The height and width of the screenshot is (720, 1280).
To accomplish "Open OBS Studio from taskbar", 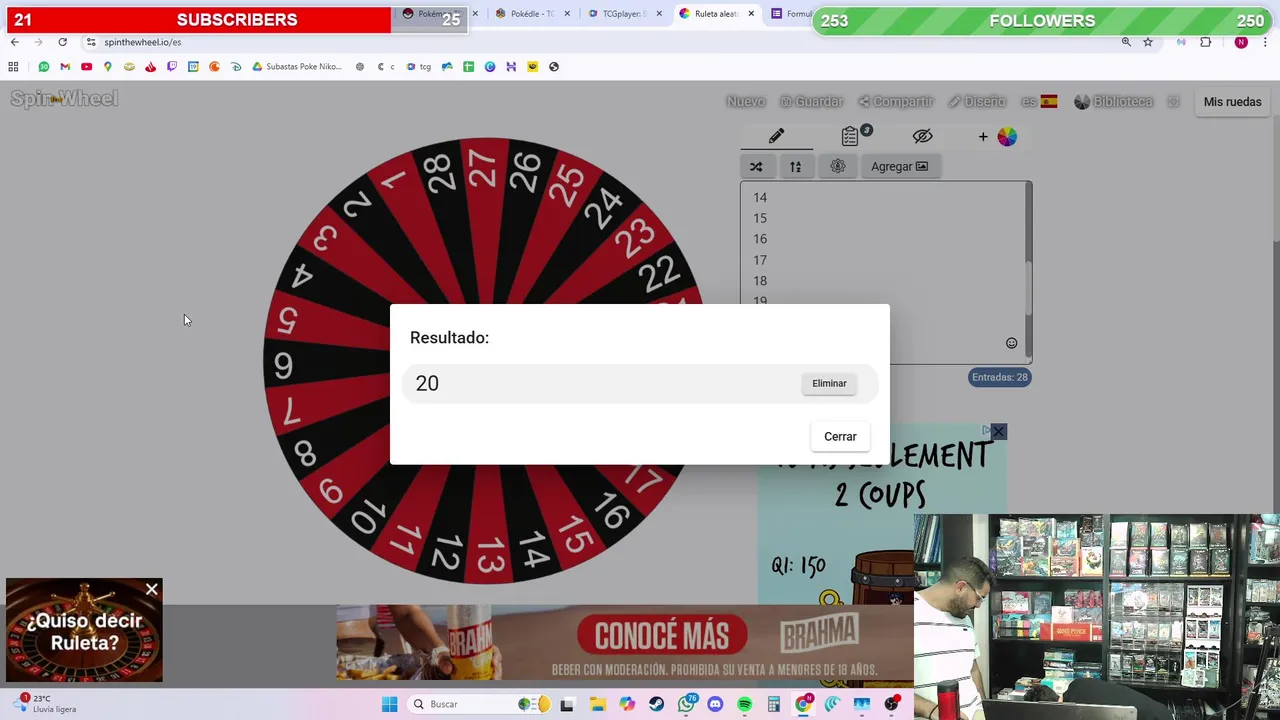I will 891,704.
